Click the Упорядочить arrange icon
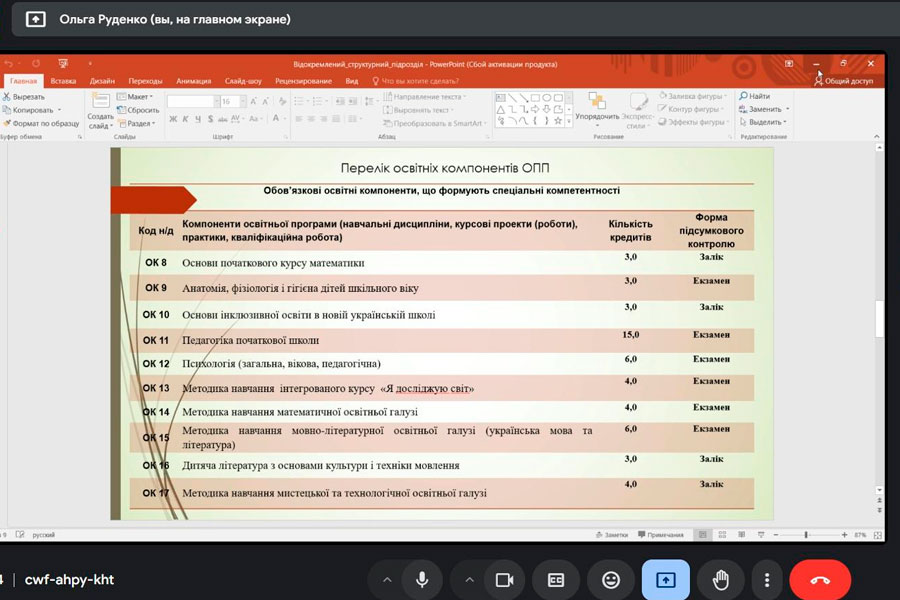 [x=597, y=102]
